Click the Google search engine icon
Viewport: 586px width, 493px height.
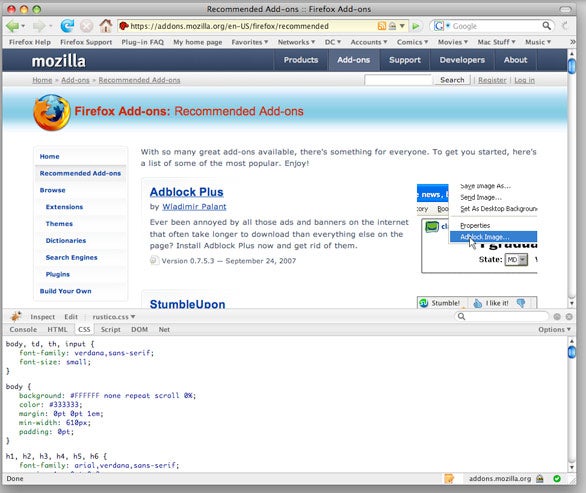click(439, 26)
